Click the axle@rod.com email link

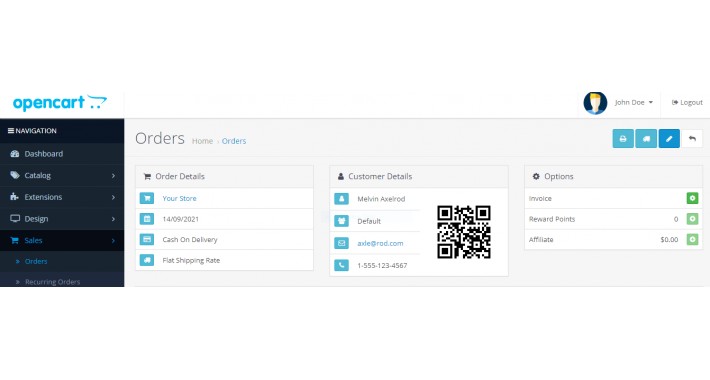click(380, 243)
